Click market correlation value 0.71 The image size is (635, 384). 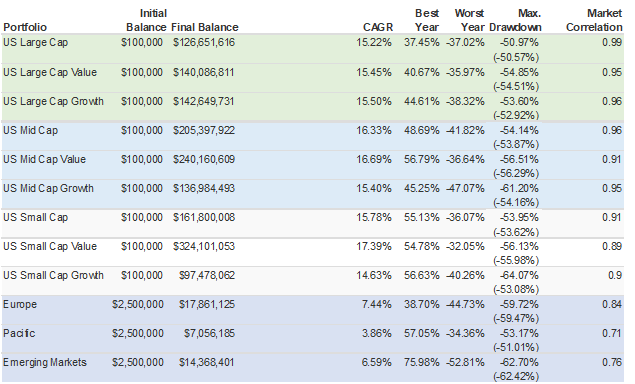(x=612, y=333)
